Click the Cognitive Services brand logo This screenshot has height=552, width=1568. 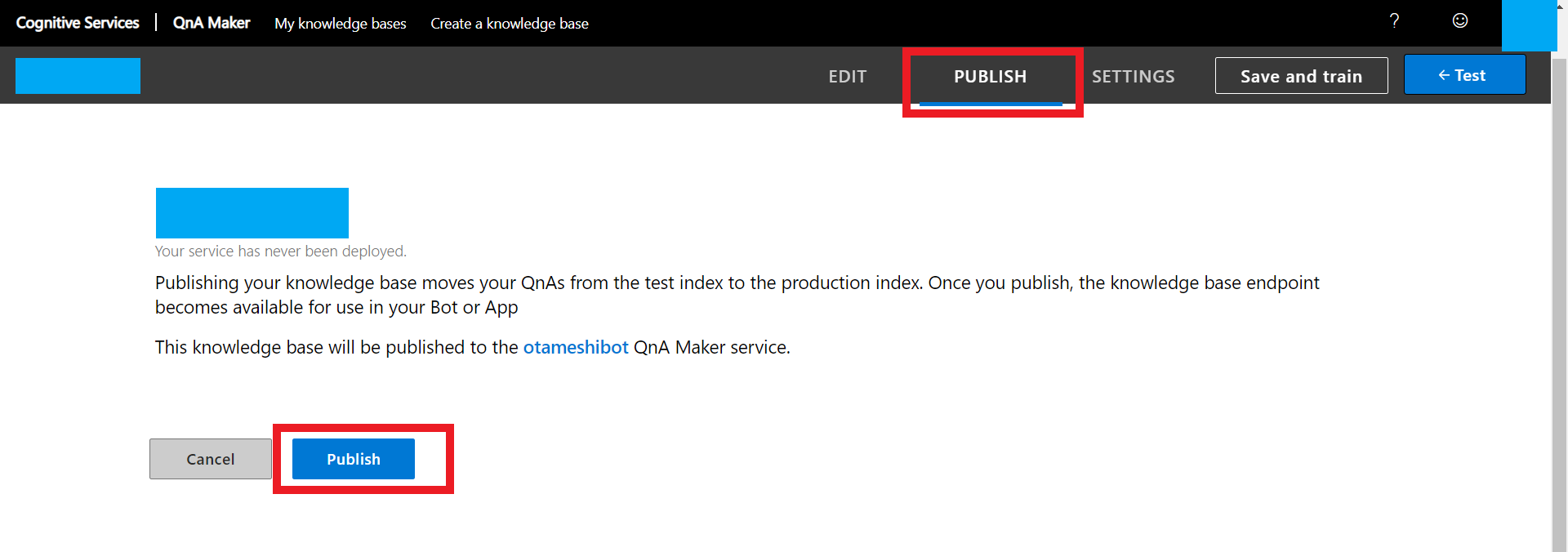click(78, 23)
